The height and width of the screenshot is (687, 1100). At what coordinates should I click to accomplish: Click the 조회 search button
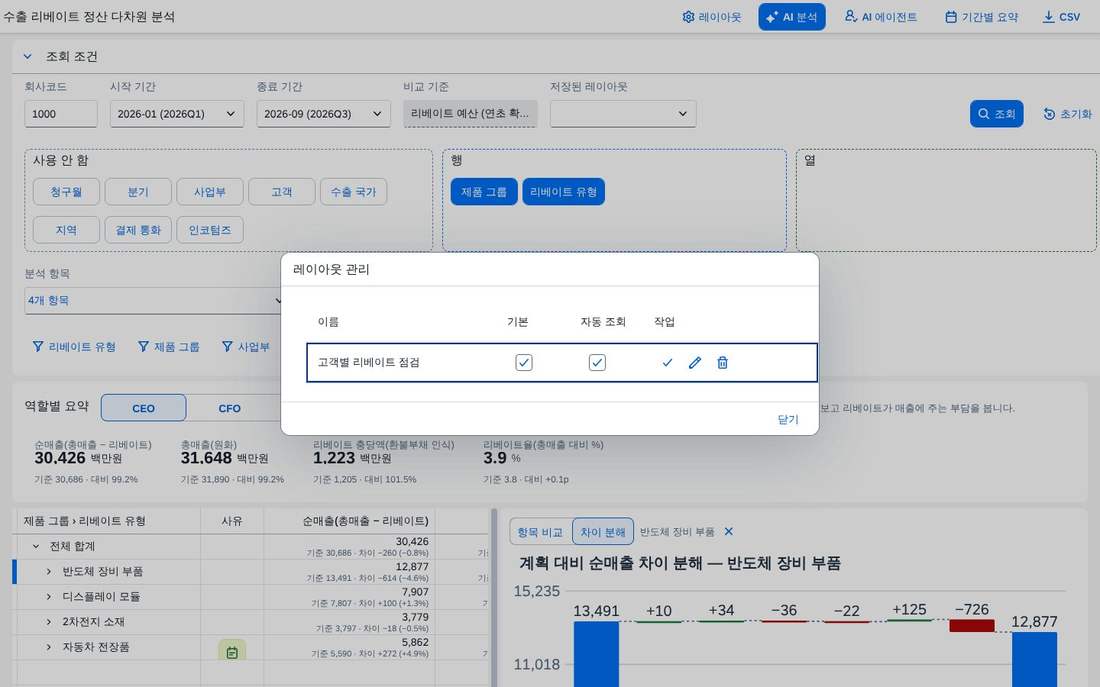996,114
